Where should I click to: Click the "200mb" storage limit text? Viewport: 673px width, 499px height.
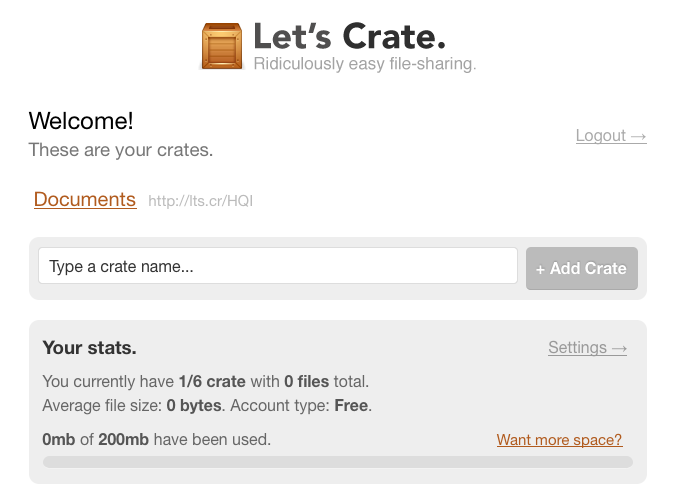123,439
